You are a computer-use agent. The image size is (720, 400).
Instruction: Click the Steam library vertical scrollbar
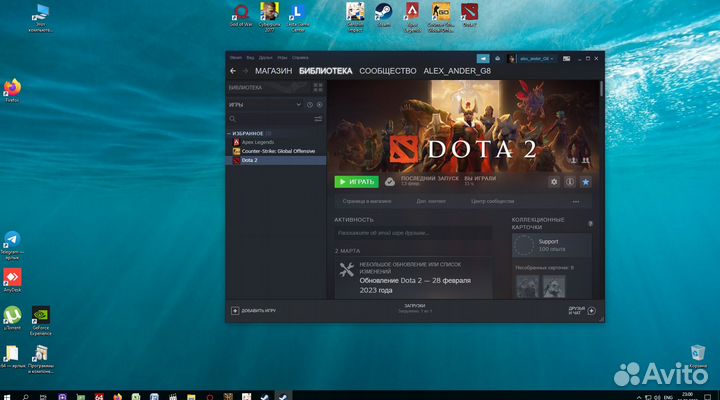point(601,89)
